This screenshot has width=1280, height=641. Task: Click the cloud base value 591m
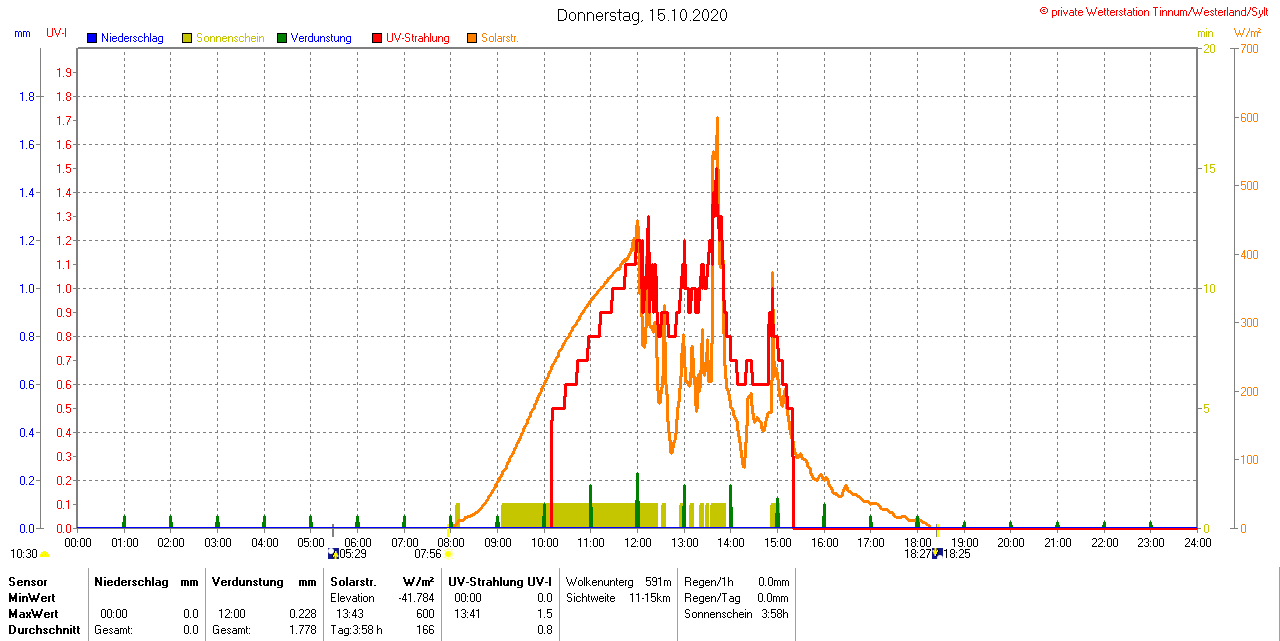point(658,581)
